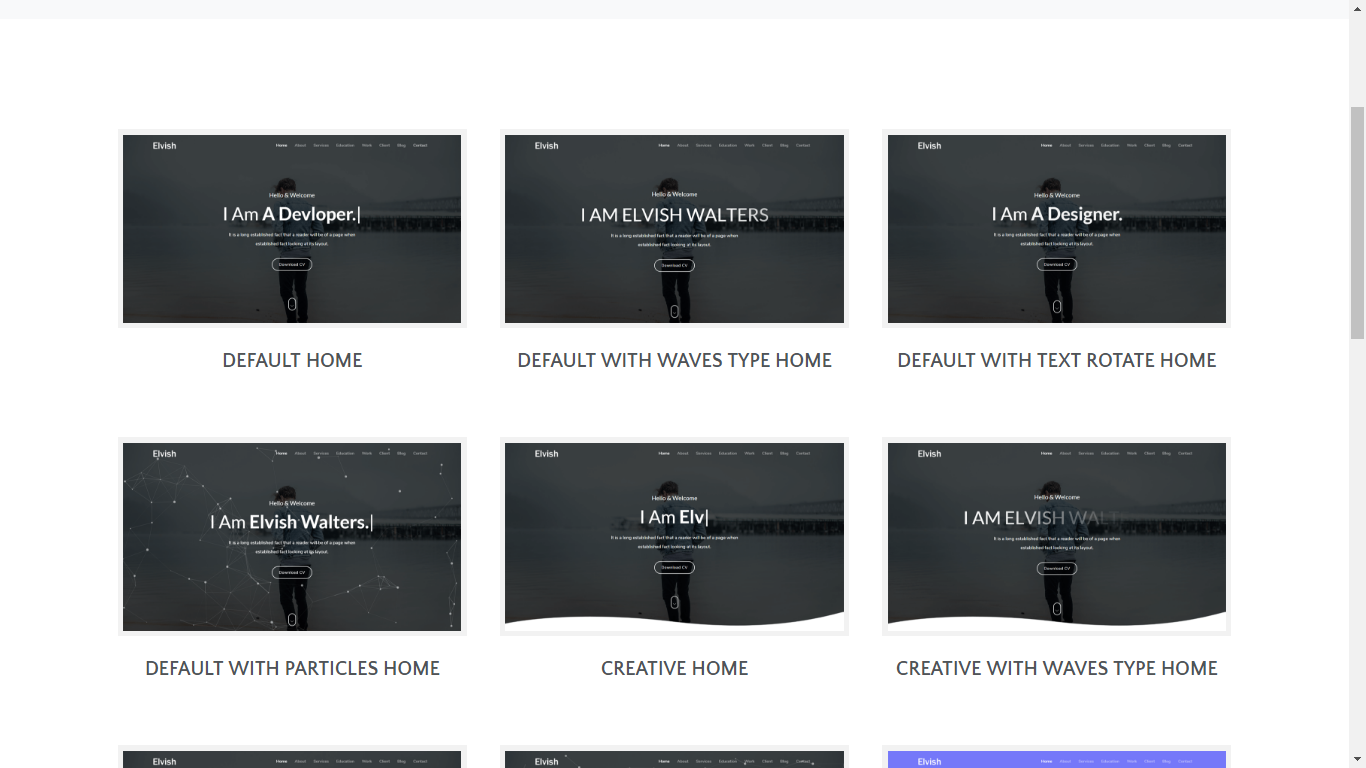Open the "DEFAULT WITH TEXT ROTATE HOME" title link

point(1057,361)
